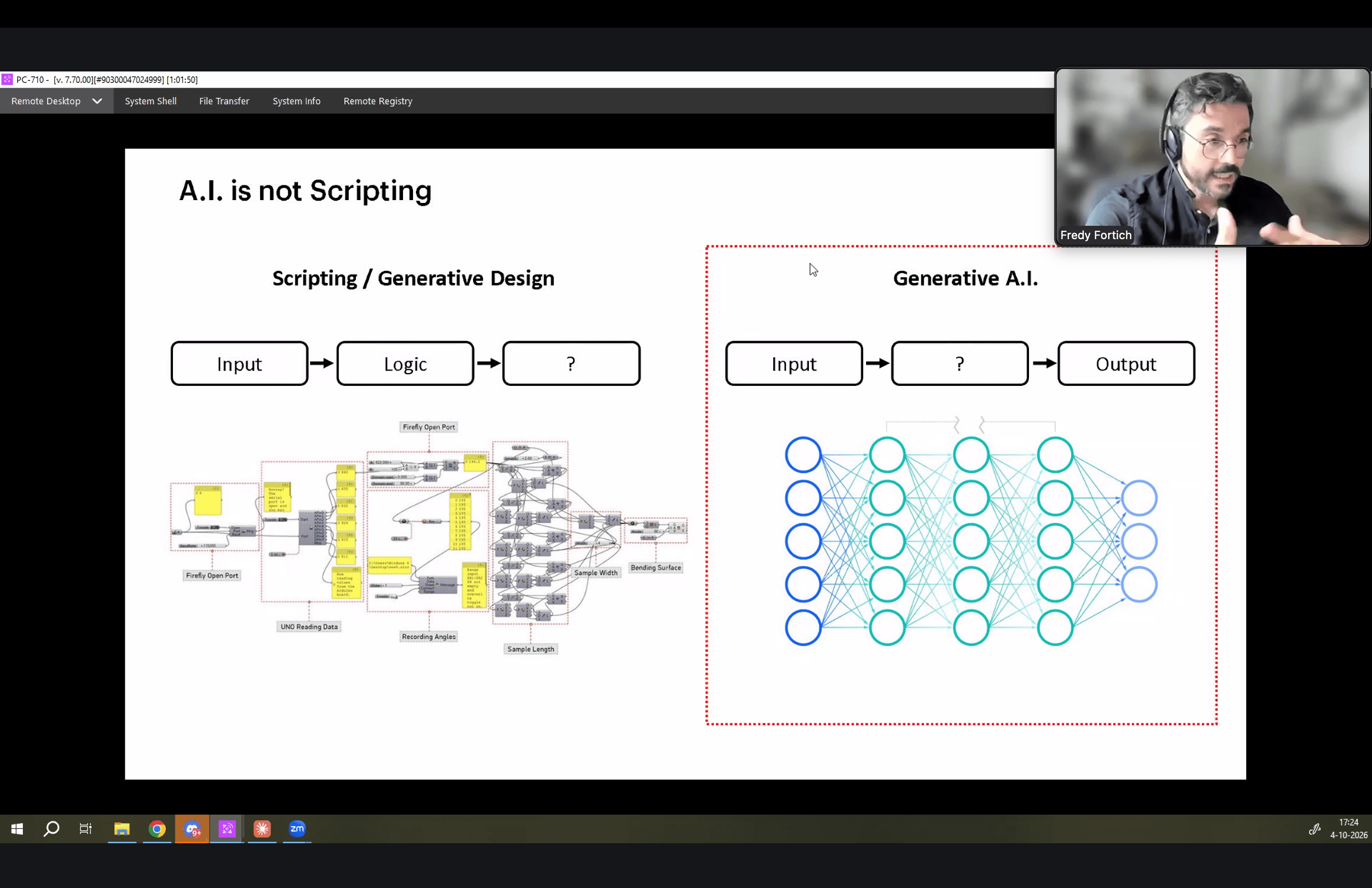Click the 'Sample Length' label
This screenshot has width=1372, height=888.
point(530,649)
